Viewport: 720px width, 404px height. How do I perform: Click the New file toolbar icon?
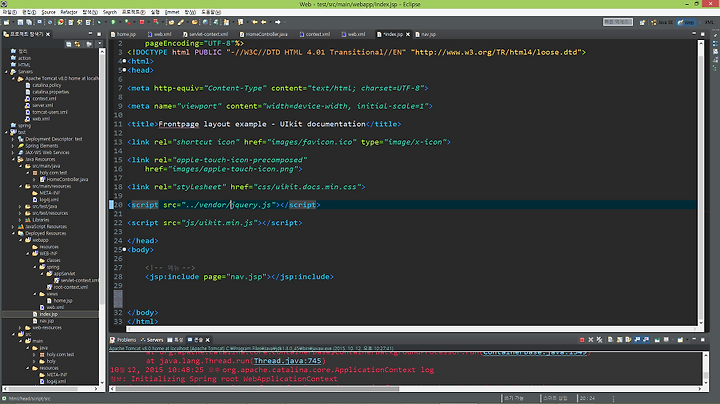[x=6, y=22]
